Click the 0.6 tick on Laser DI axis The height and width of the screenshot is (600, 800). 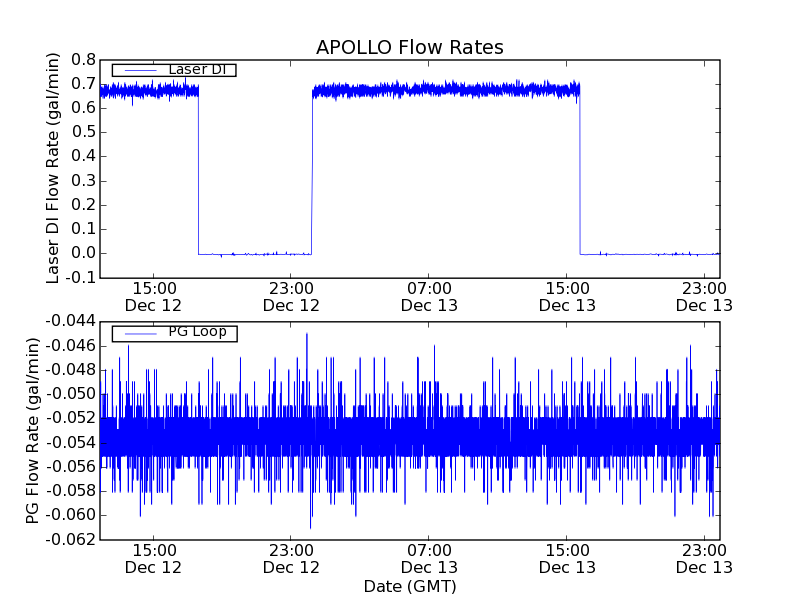point(83,108)
